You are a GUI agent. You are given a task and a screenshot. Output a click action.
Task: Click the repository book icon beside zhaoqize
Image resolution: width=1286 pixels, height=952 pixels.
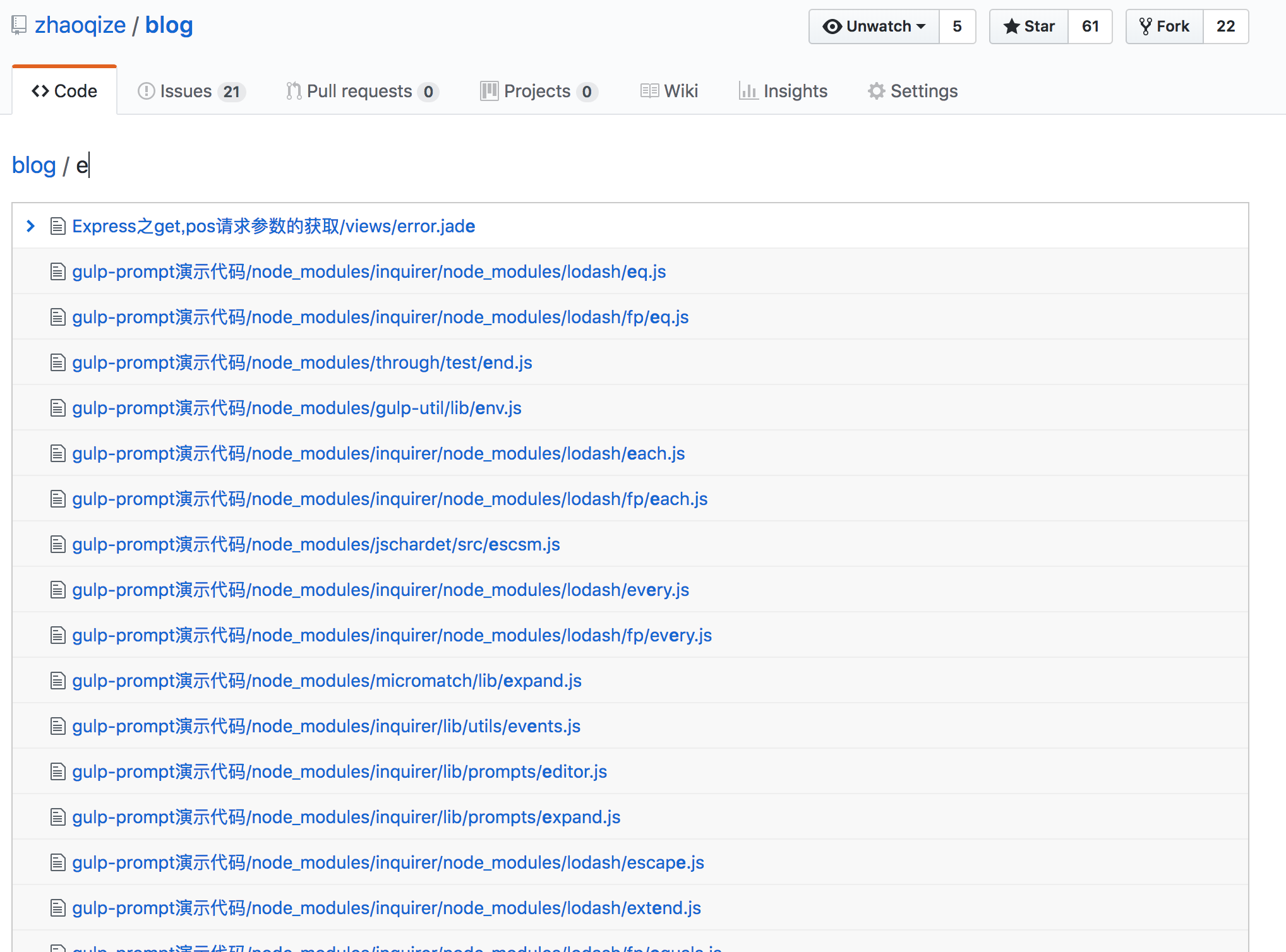[19, 25]
